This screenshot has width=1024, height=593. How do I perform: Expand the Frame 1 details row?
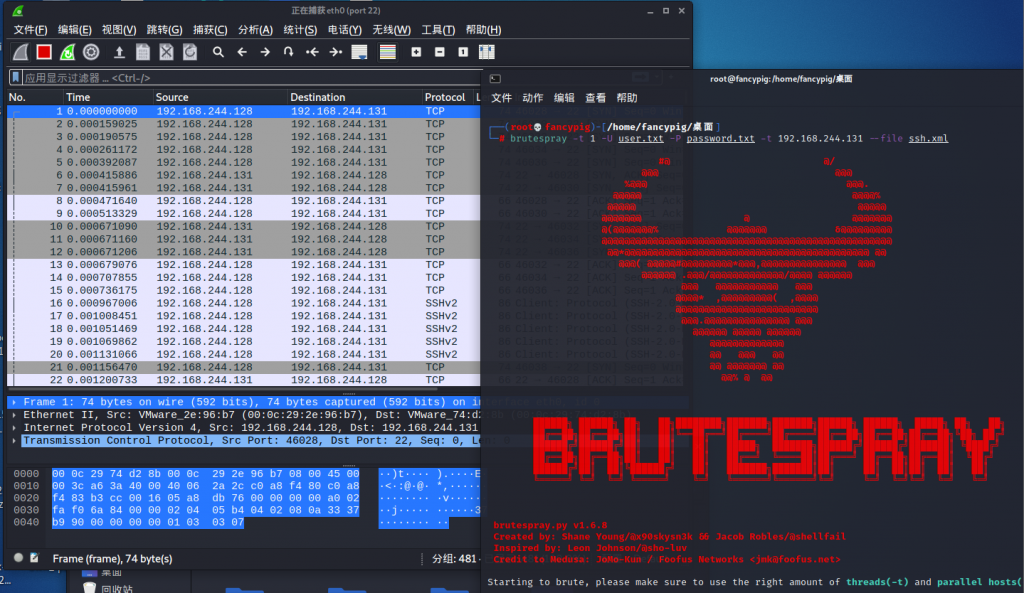click(14, 402)
